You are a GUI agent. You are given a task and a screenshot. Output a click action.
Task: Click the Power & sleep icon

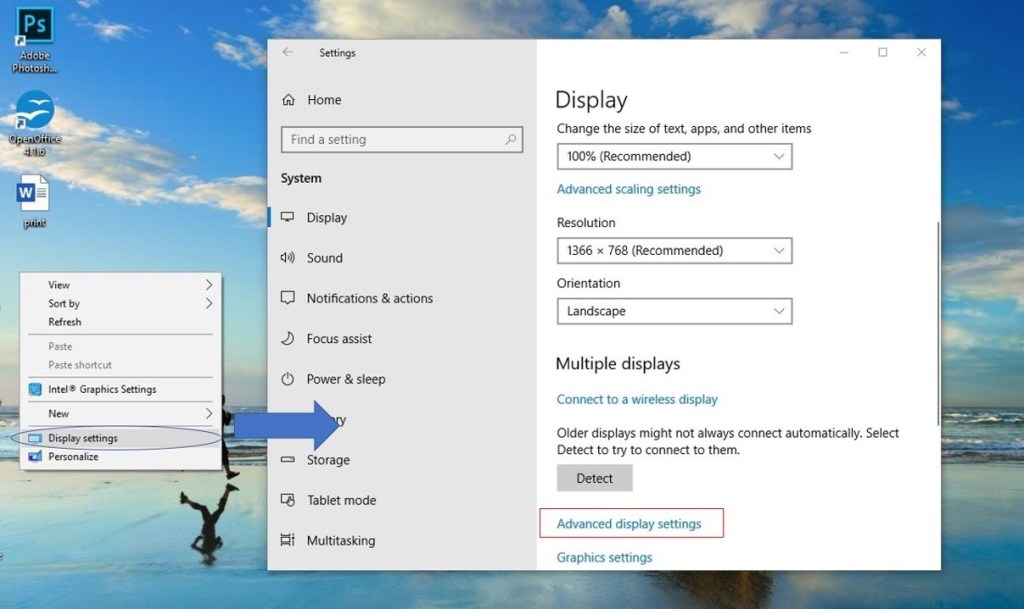pos(288,379)
